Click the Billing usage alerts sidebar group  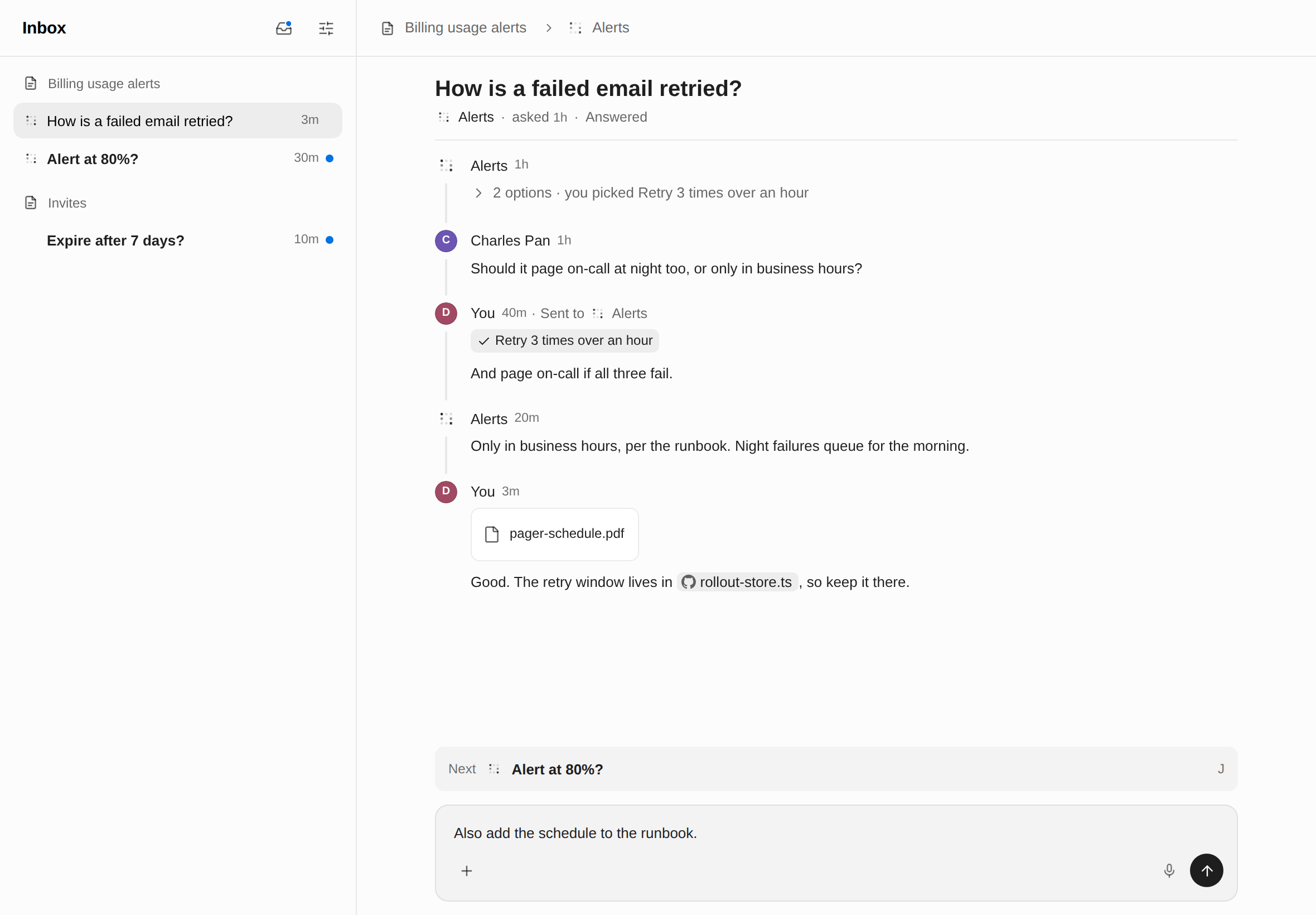(x=92, y=84)
